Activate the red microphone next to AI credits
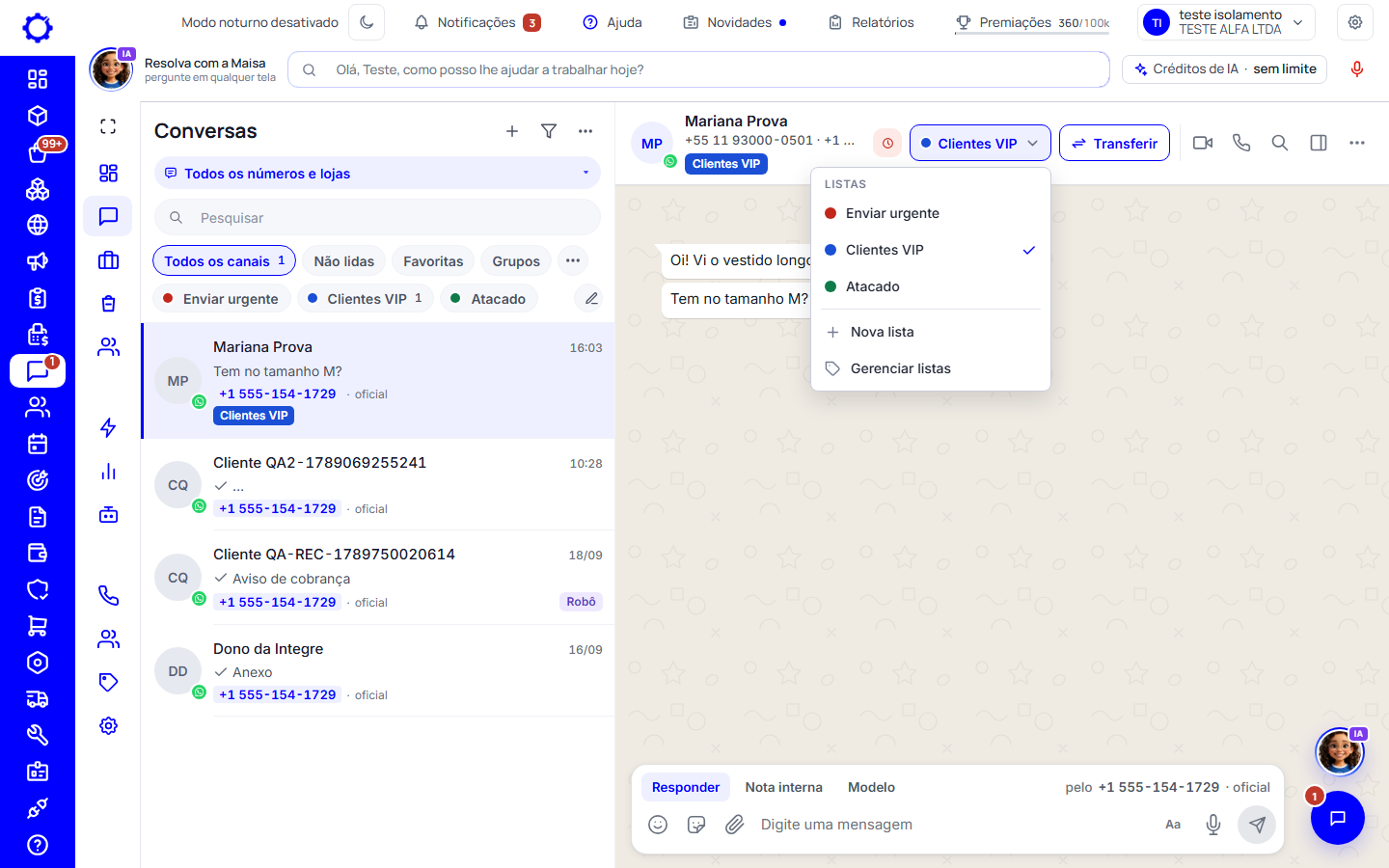Viewport: 1389px width, 868px height. pyautogui.click(x=1357, y=69)
